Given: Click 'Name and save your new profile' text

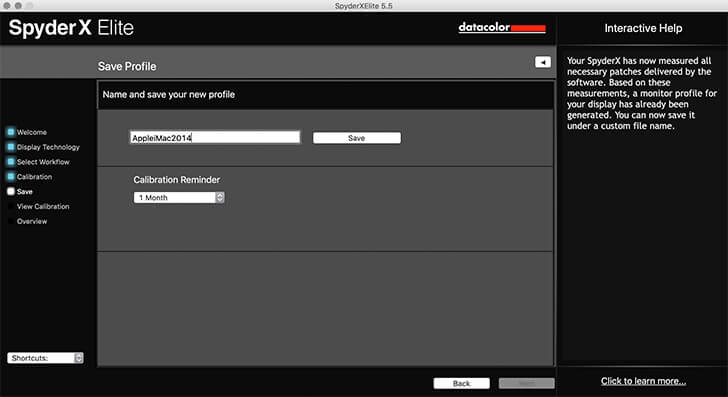Looking at the screenshot, I should tap(169, 94).
